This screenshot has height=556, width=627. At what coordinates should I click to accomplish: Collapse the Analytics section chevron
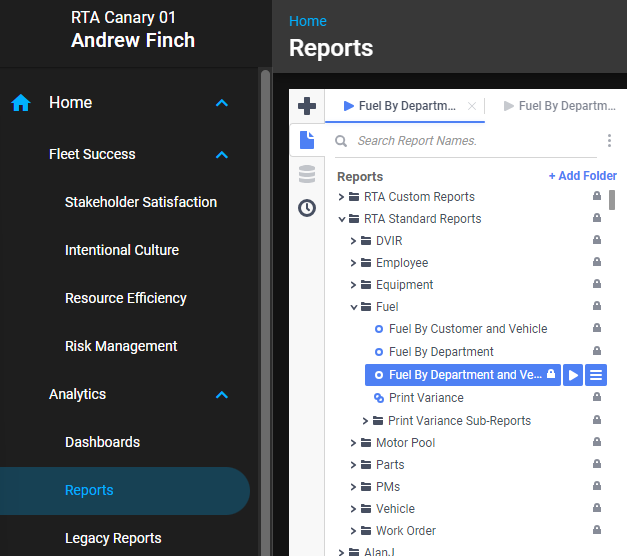(222, 395)
